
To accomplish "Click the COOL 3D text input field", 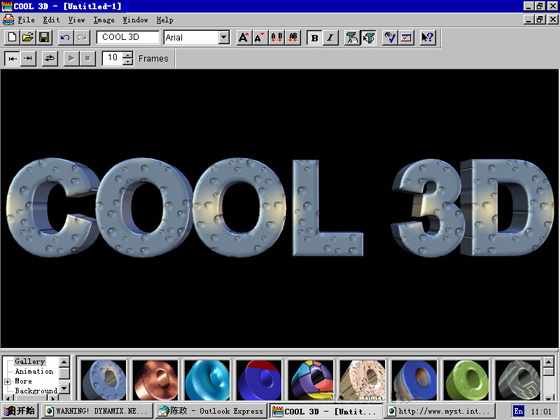I will pos(128,37).
